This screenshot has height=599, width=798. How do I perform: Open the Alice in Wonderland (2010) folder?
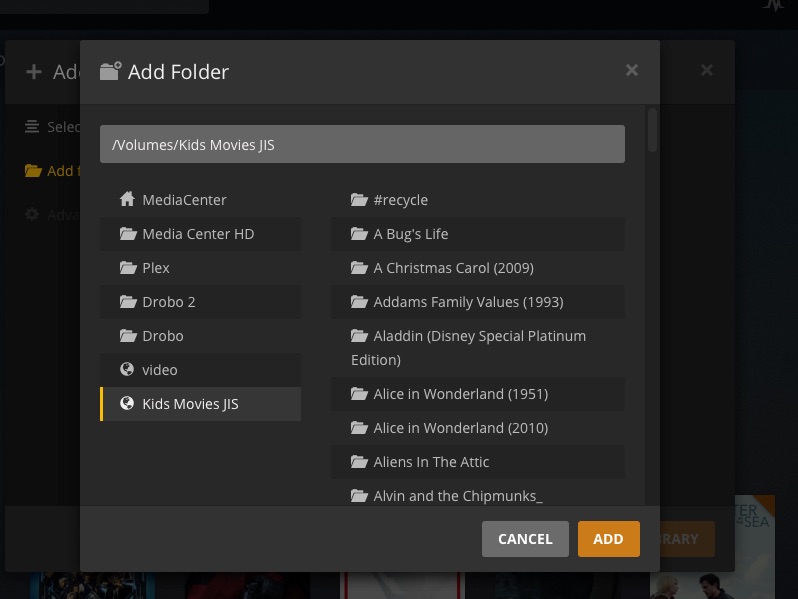(478, 427)
